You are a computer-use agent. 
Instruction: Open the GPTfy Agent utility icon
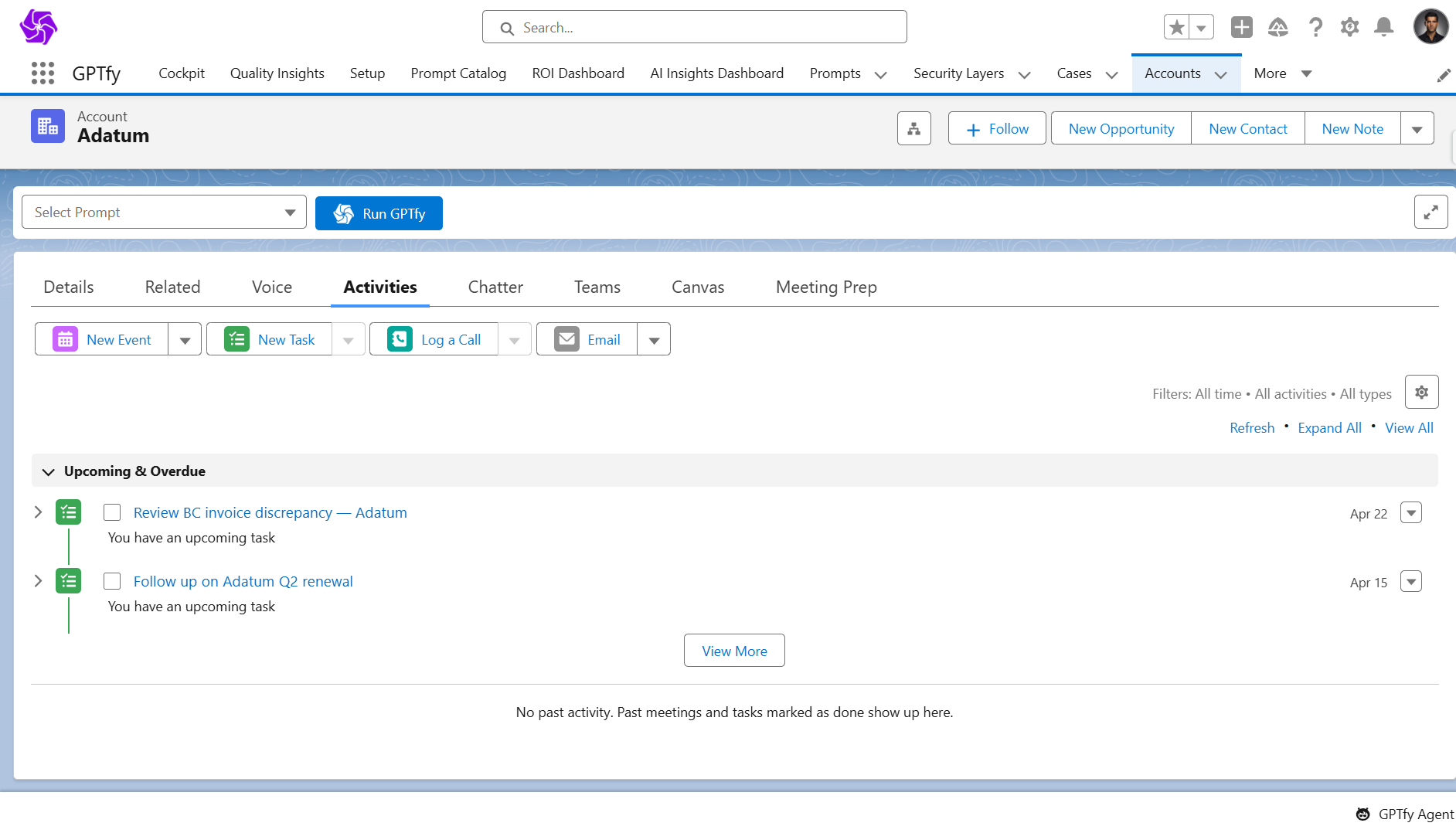pos(1362,814)
